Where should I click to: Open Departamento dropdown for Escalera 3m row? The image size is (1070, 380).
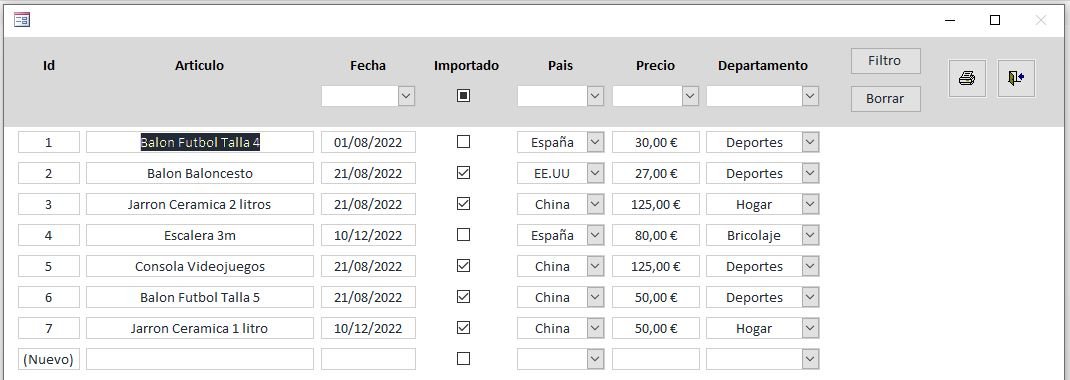[810, 235]
